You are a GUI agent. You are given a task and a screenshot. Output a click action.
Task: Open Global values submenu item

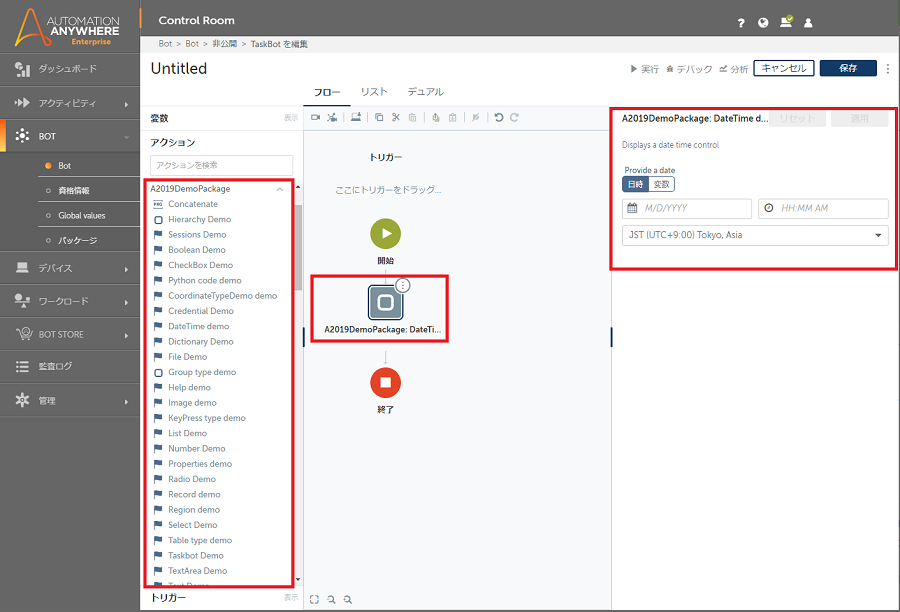point(82,215)
